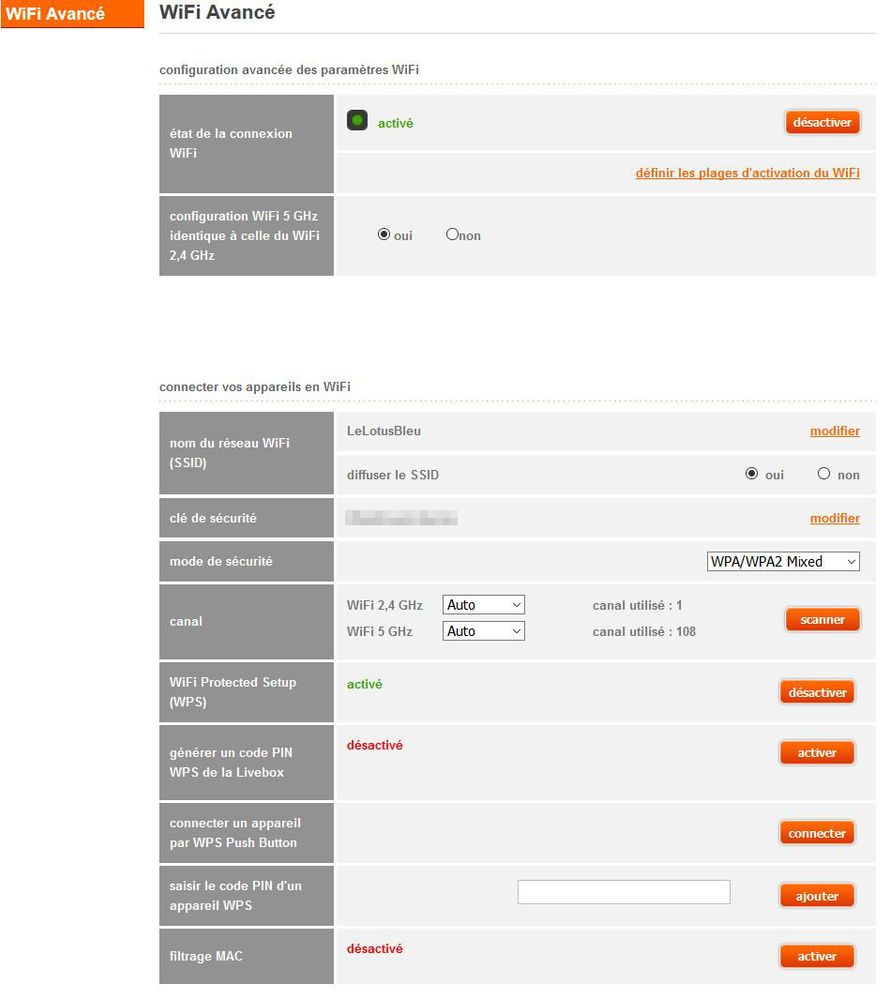Disable WPS with its désactiver button

[x=816, y=693]
